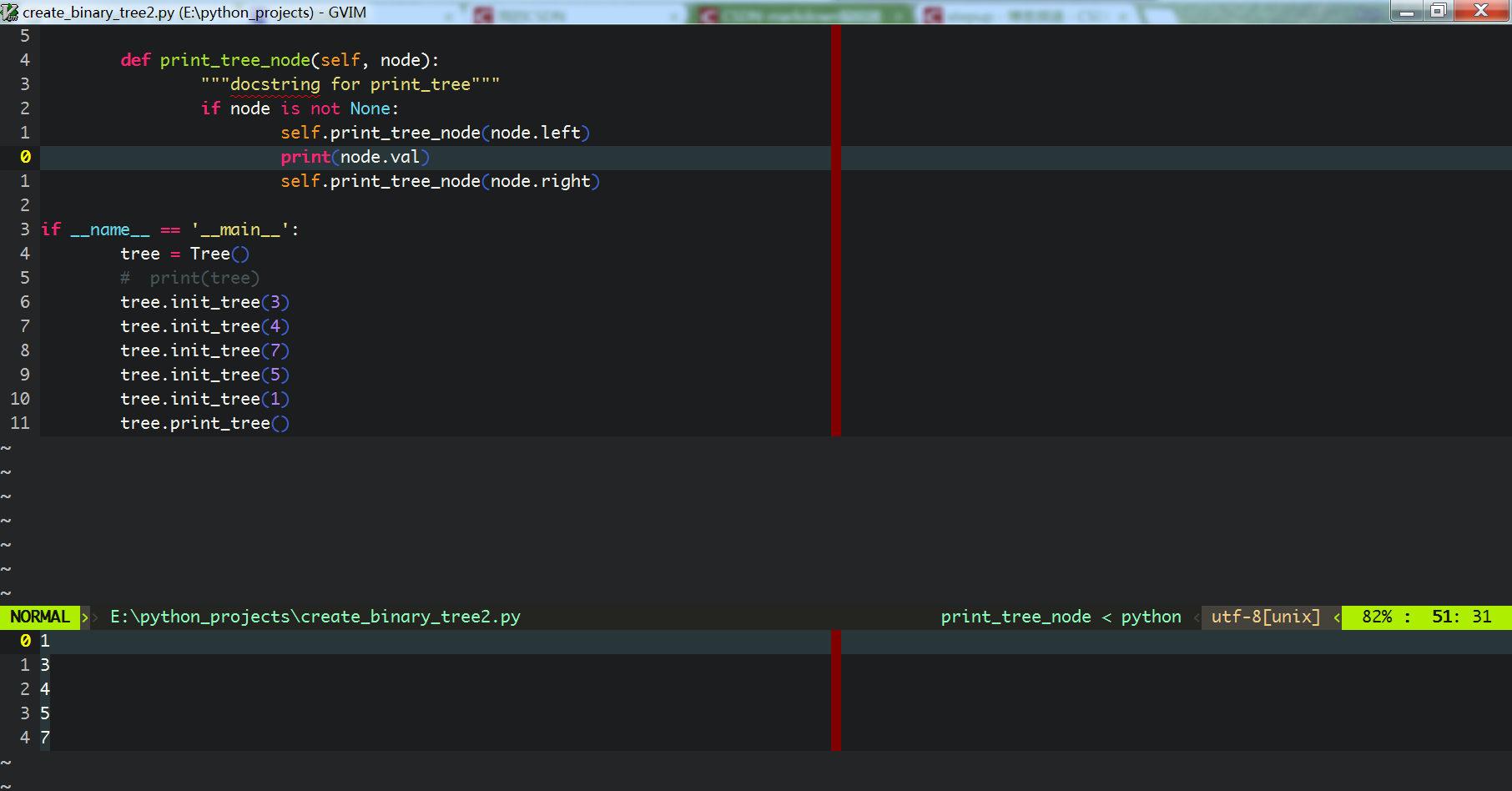1512x791 pixels.
Task: Restore down the GVIM window
Action: [1439, 10]
